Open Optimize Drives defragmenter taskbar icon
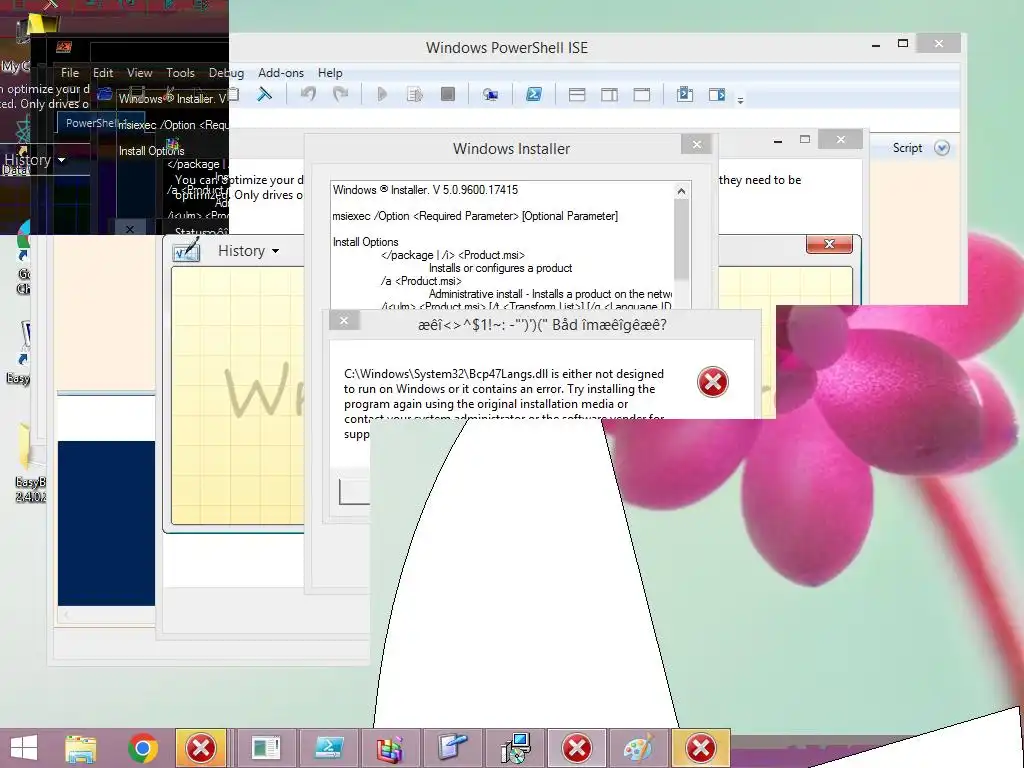The height and width of the screenshot is (768, 1024). pyautogui.click(x=390, y=748)
